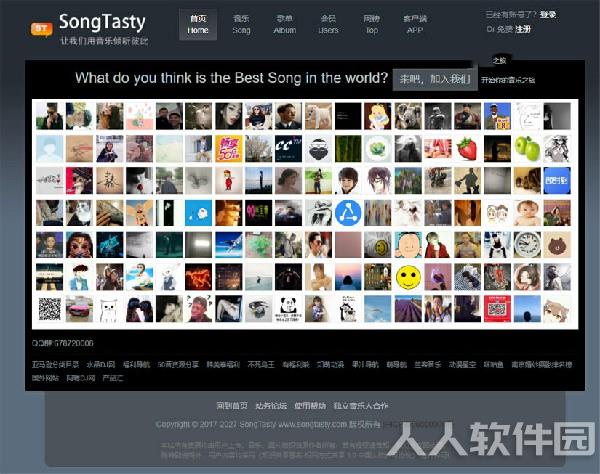Screen dimensions: 600x474
Task: Select the cartoon couple avatar
Action: [x=497, y=213]
